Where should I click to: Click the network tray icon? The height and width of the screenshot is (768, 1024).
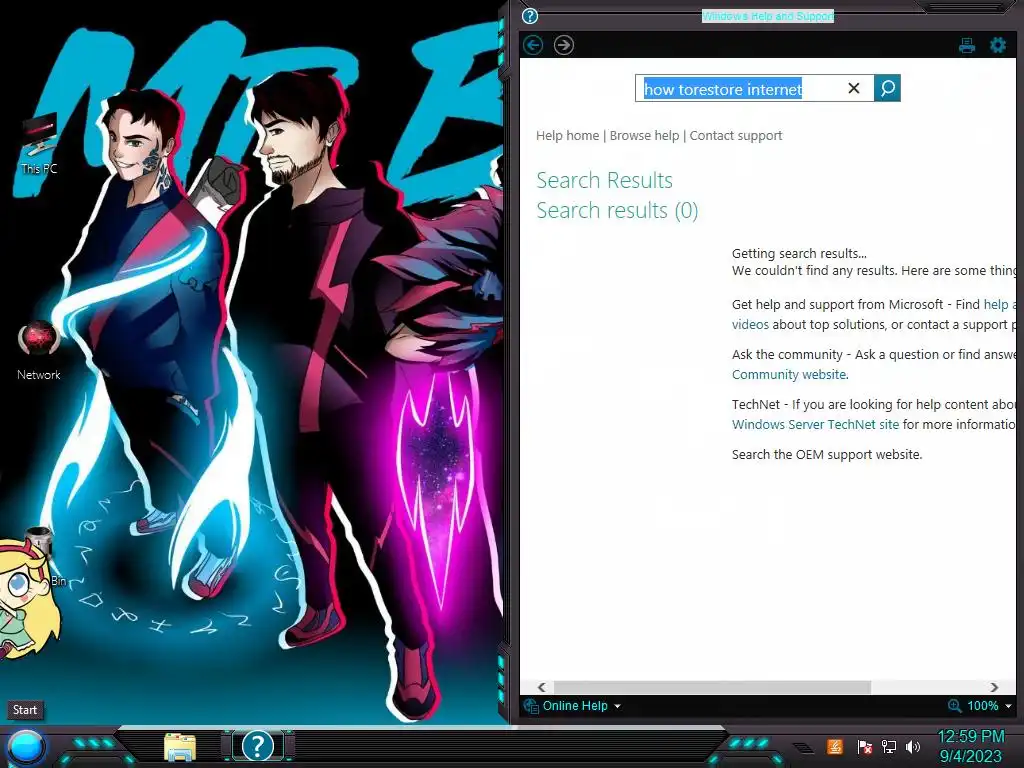[888, 746]
